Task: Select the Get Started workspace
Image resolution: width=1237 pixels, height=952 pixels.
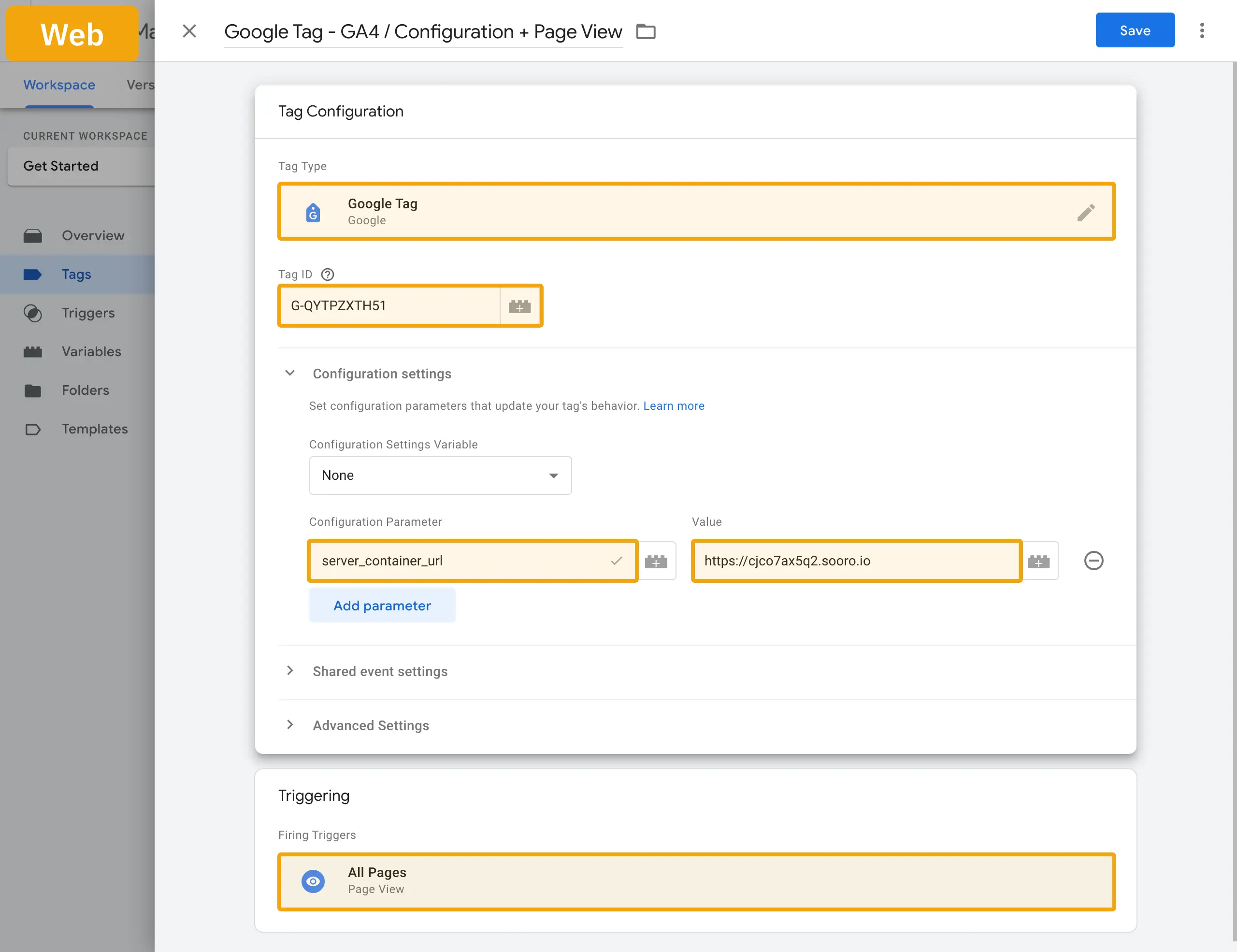Action: [80, 166]
